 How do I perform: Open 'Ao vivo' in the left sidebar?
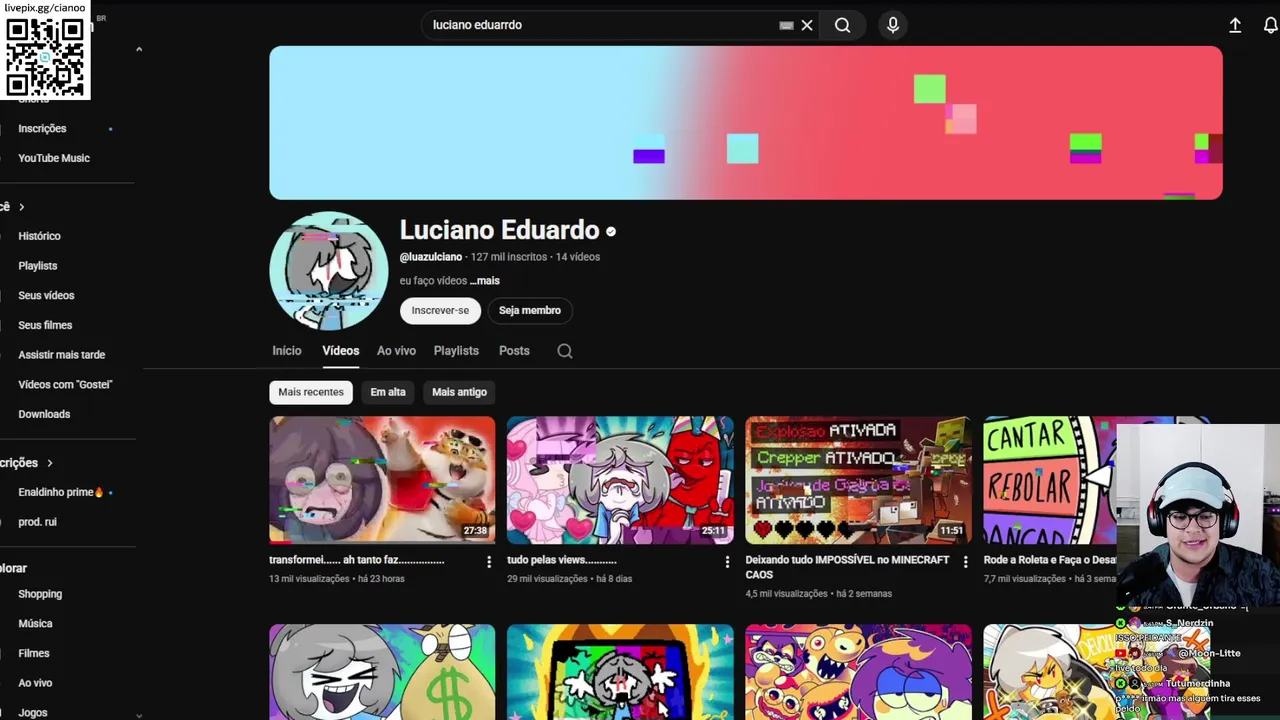(35, 683)
